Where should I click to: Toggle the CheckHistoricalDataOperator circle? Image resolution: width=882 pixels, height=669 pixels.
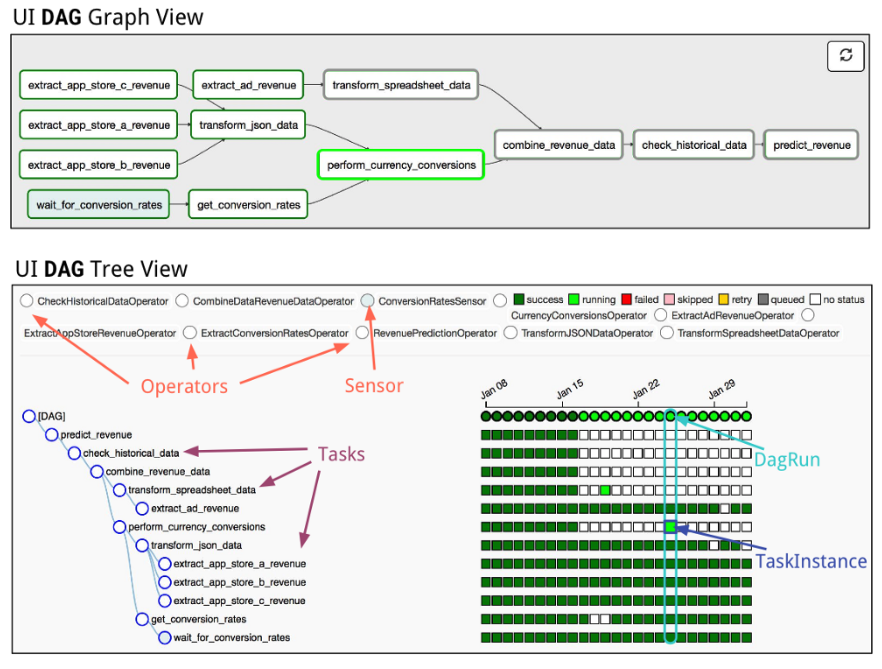[x=26, y=300]
